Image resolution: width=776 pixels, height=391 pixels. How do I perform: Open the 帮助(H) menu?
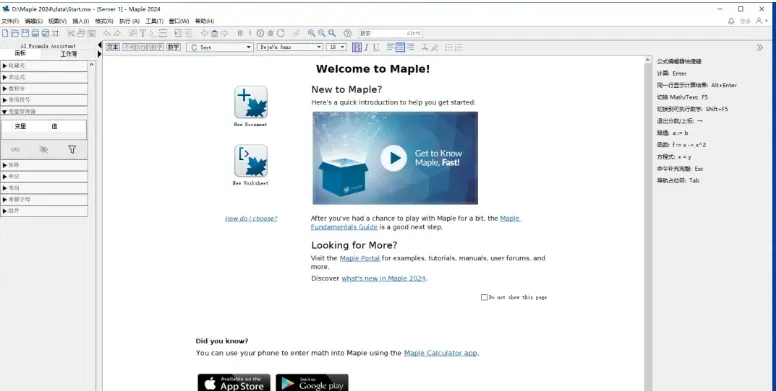click(x=204, y=21)
